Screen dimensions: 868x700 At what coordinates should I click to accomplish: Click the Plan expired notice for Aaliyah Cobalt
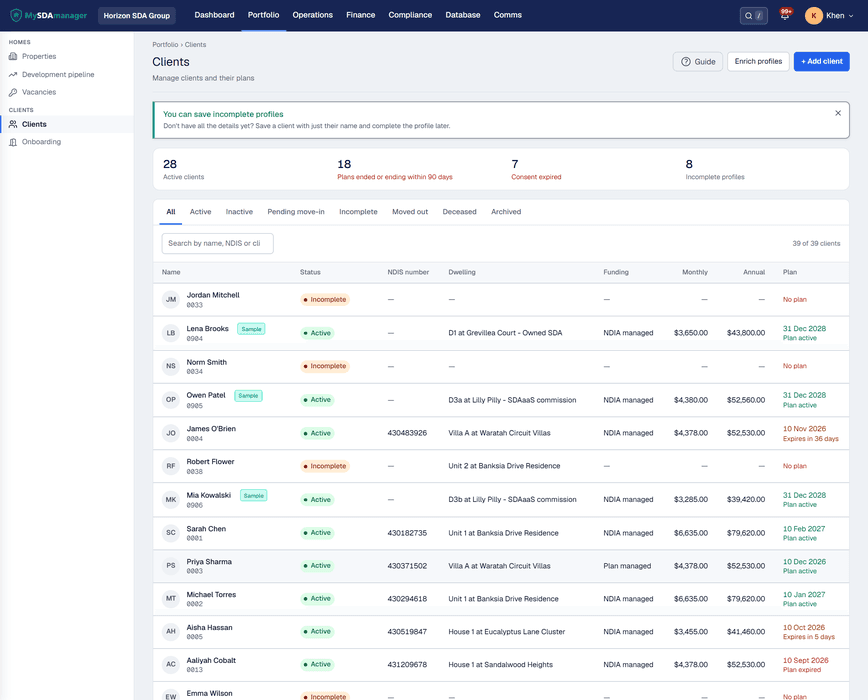tap(802, 670)
